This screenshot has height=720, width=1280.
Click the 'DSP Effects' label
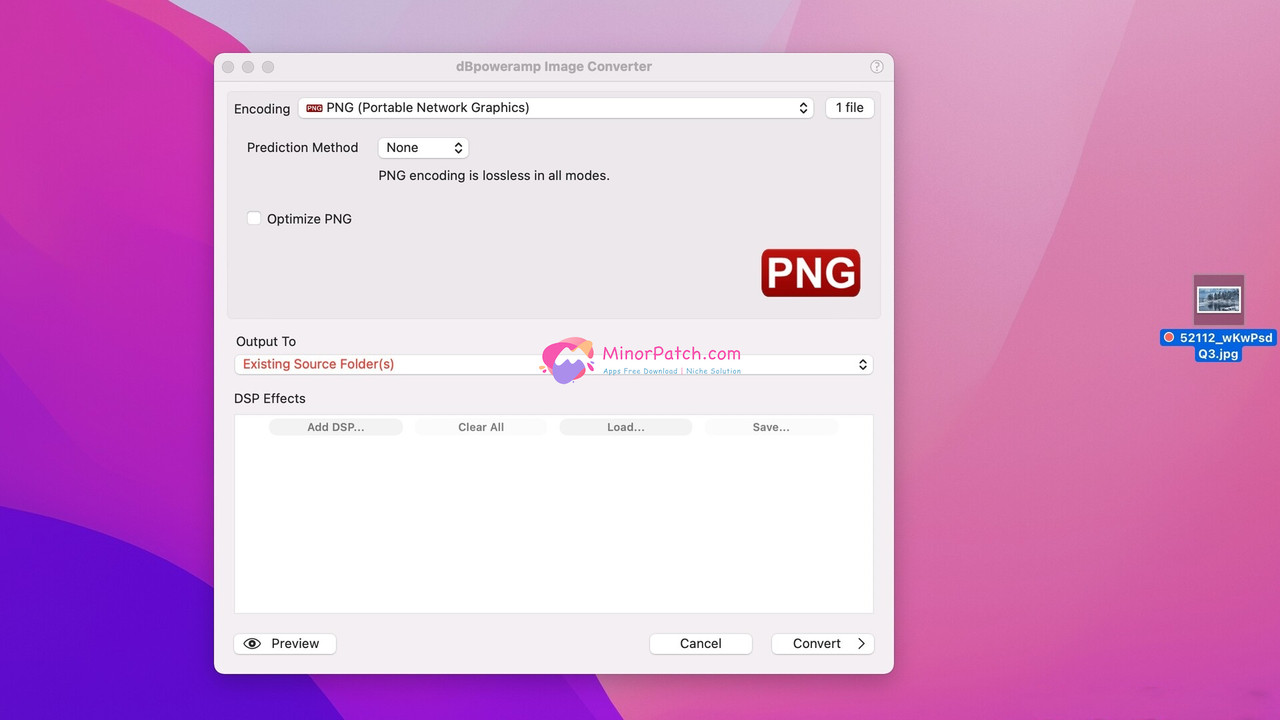click(270, 399)
